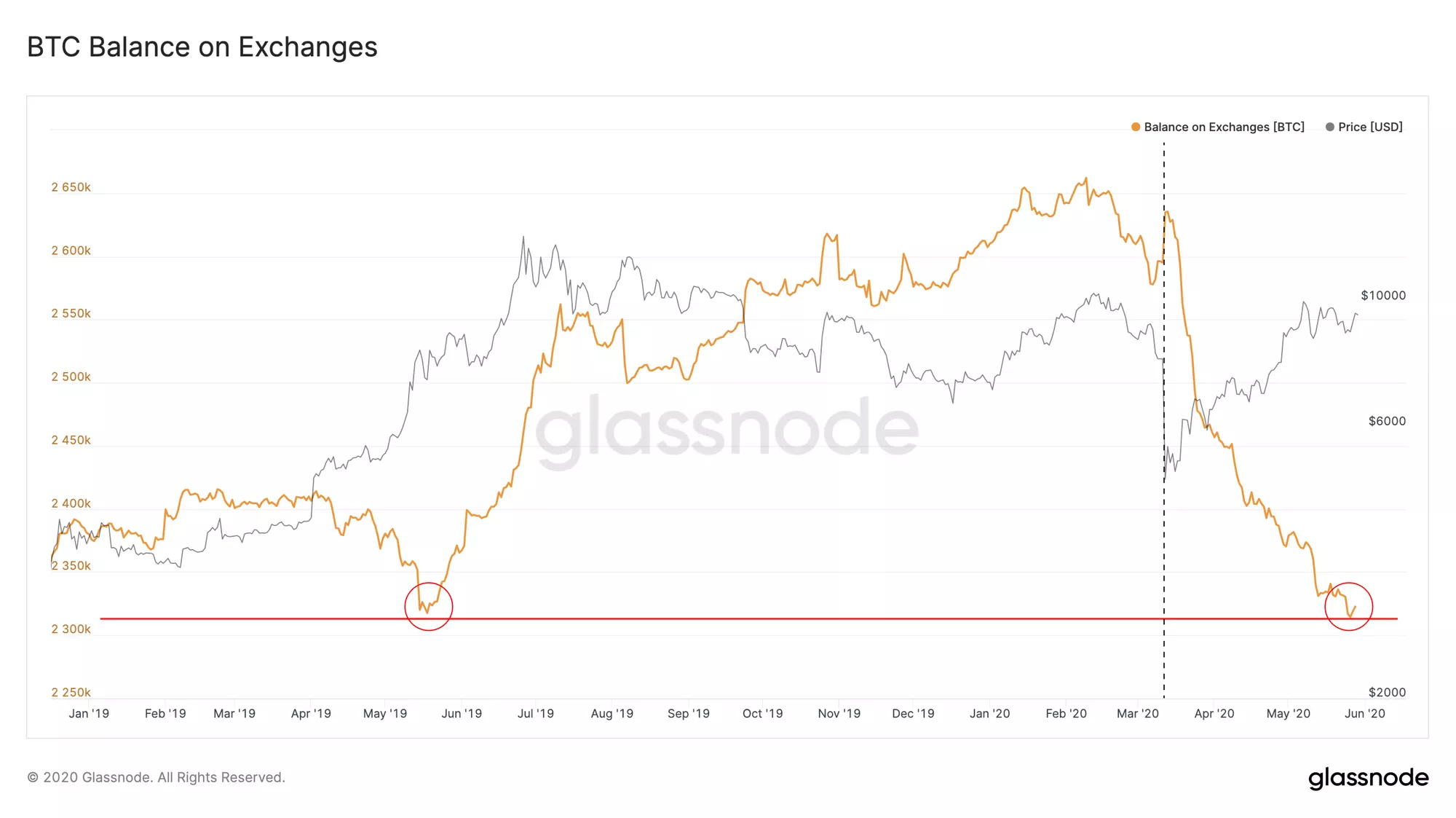Click the Jan '19 x-axis label
The width and height of the screenshot is (1456, 818).
tap(89, 714)
